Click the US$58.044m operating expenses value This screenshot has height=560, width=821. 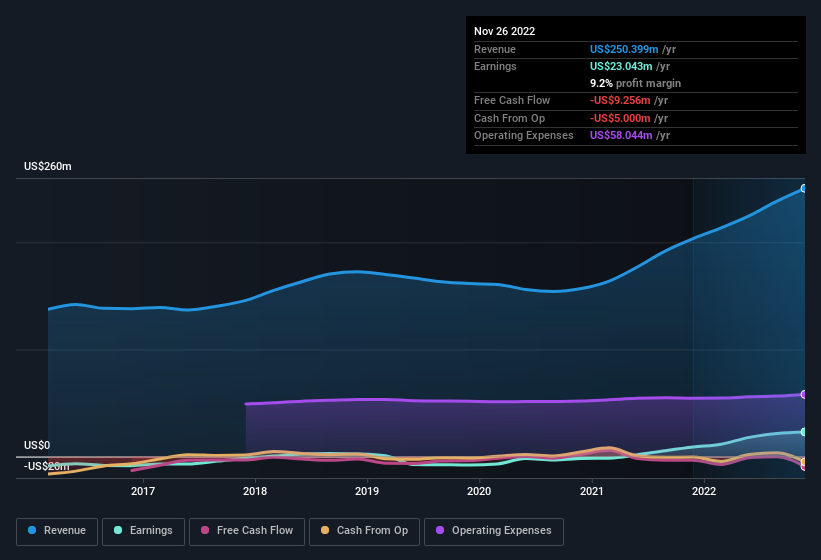[x=621, y=136]
